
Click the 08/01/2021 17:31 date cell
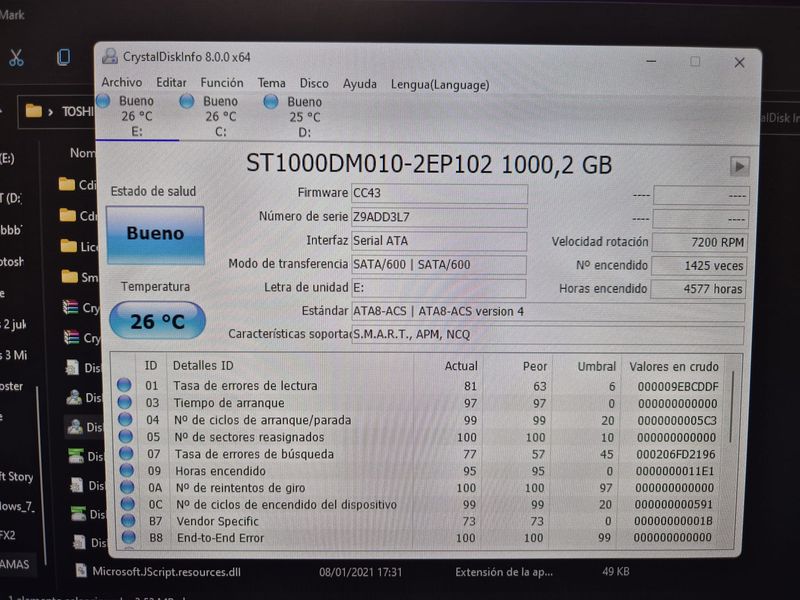click(x=360, y=572)
